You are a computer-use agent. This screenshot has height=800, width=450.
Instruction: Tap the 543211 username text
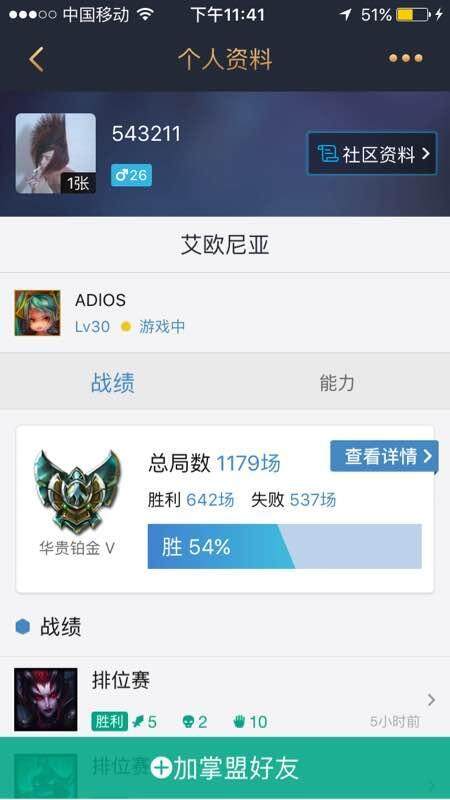click(x=146, y=134)
